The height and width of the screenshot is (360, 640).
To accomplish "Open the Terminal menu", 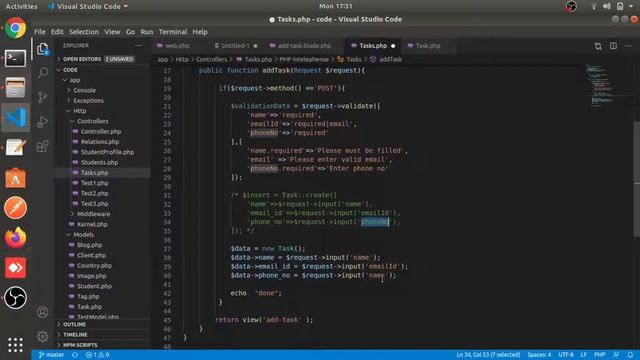I will (x=173, y=32).
